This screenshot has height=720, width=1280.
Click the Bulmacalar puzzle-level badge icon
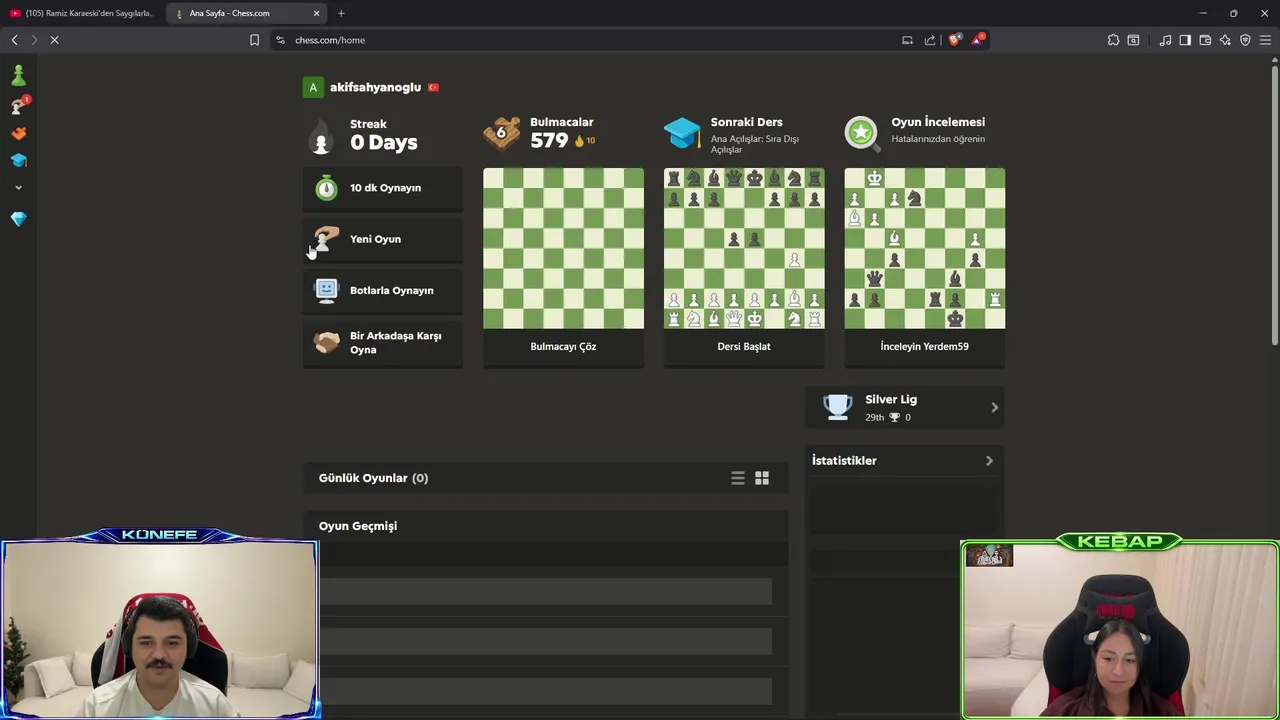pyautogui.click(x=502, y=132)
